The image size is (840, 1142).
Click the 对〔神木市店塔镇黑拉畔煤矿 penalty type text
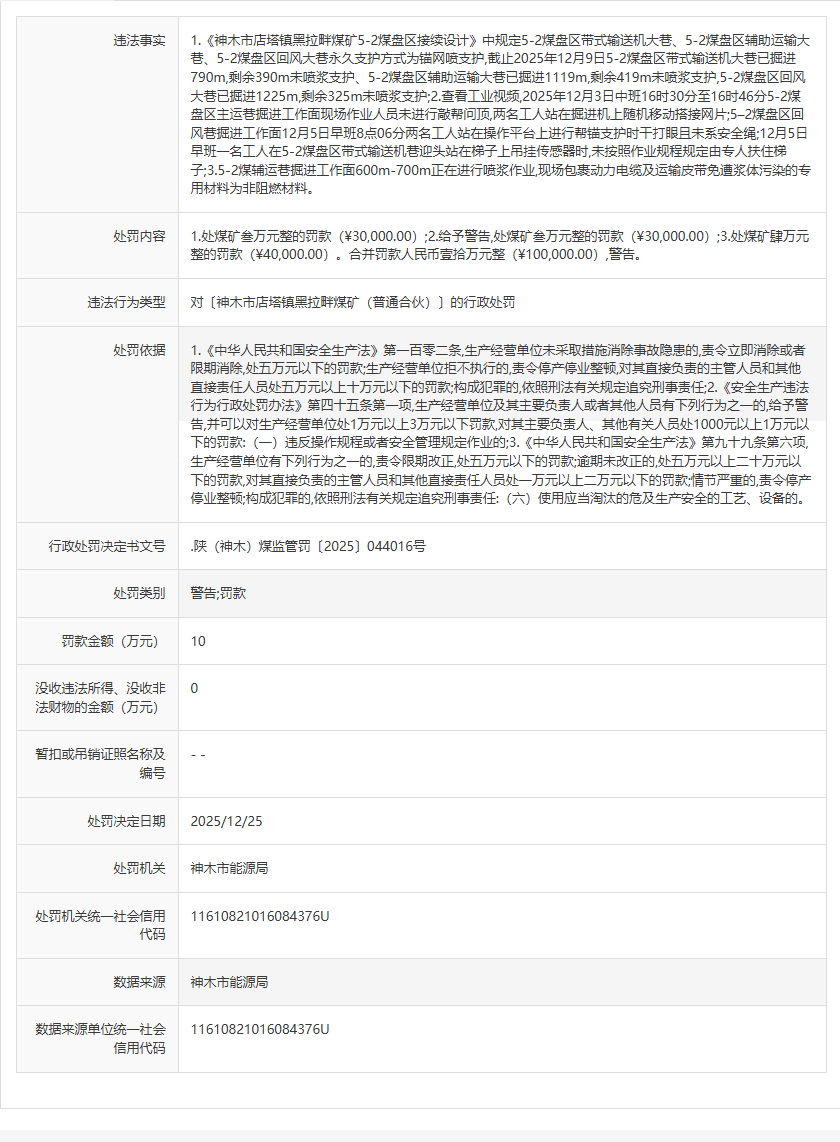[x=353, y=302]
